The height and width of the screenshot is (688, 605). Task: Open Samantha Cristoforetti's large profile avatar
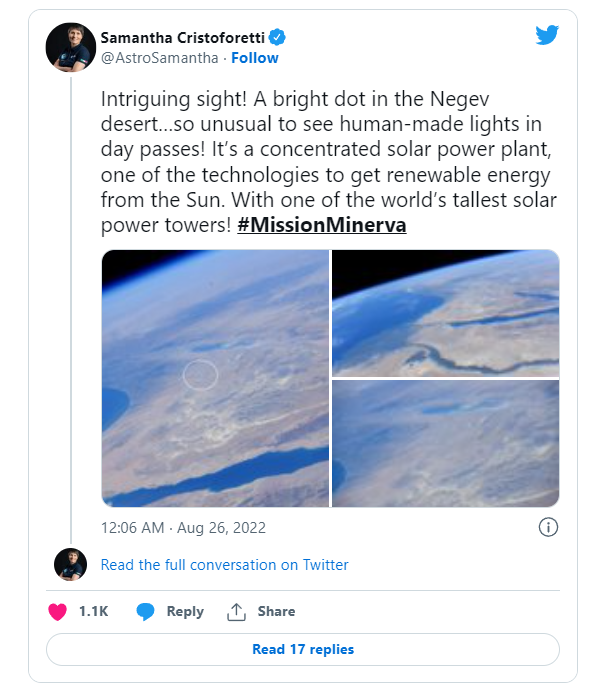[x=71, y=47]
